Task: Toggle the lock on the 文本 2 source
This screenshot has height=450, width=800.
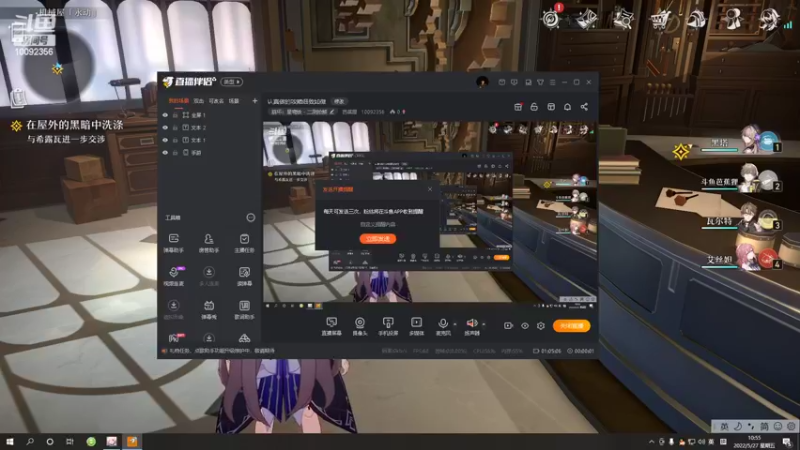Action: pos(175,128)
